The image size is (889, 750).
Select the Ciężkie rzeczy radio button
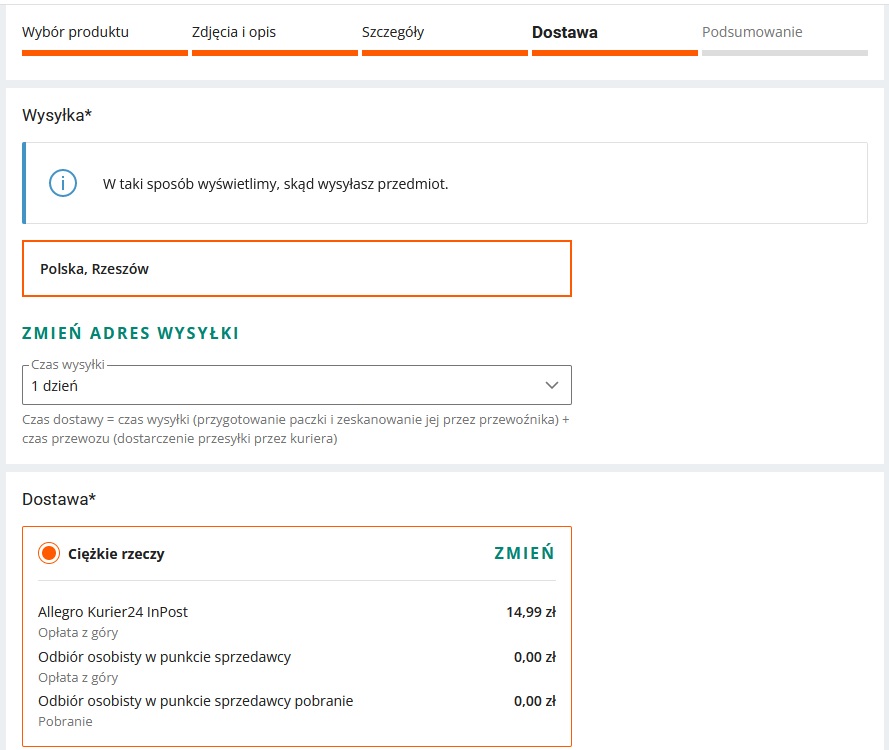(x=49, y=553)
